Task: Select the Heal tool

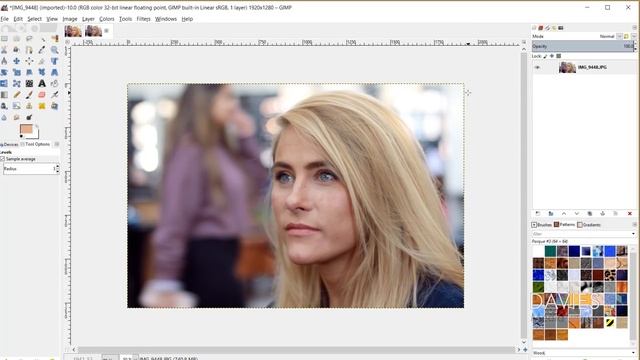Action: point(42,106)
